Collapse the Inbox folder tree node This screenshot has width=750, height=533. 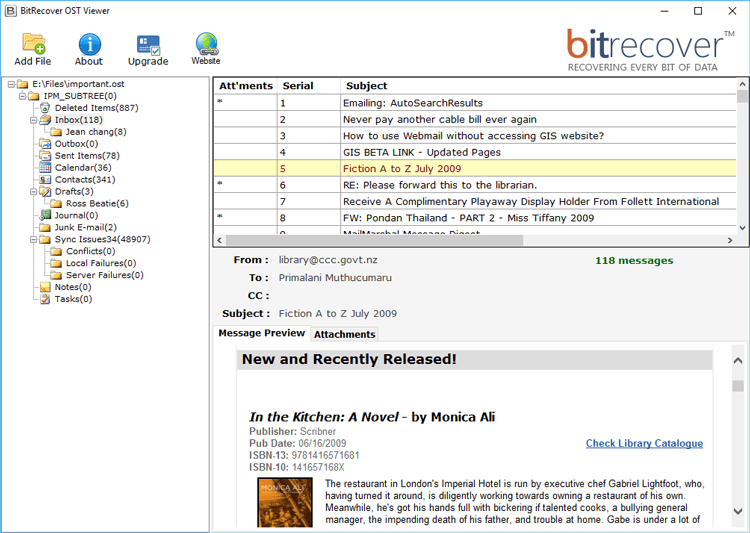tap(33, 120)
